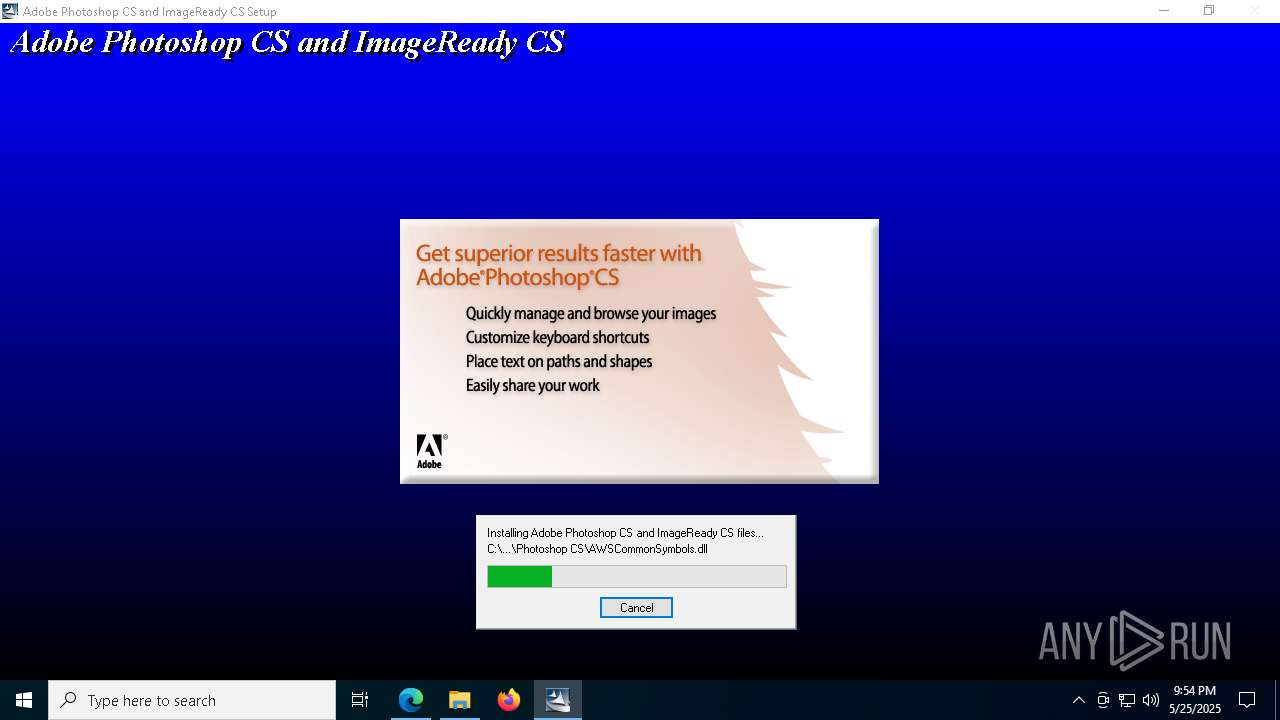
Task: Click the green installation progress bar
Action: pos(636,576)
